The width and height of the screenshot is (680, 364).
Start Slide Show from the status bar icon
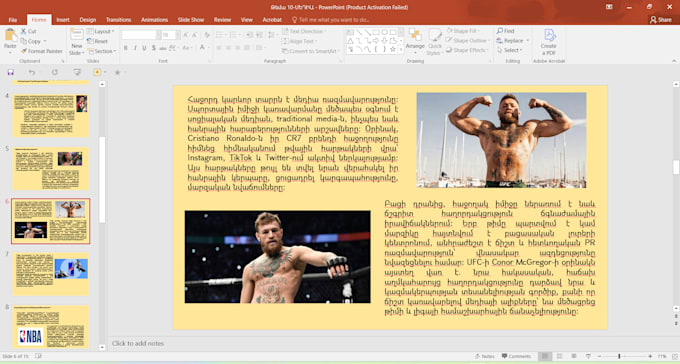[588, 356]
